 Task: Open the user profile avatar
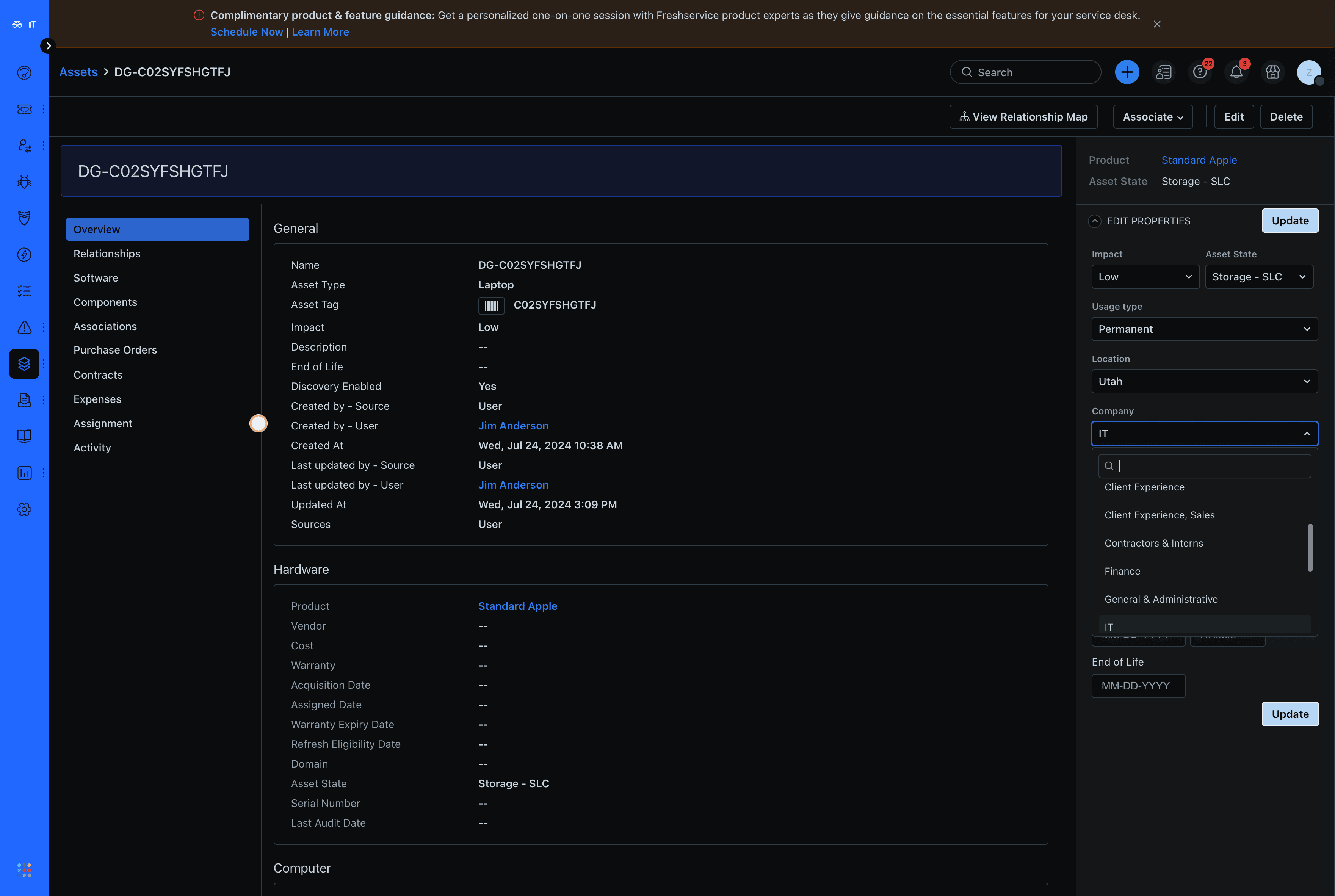tap(1309, 72)
